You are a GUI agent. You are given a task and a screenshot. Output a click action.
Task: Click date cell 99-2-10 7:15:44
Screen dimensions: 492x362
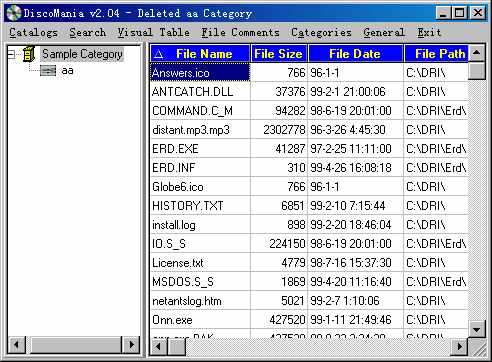tap(355, 206)
